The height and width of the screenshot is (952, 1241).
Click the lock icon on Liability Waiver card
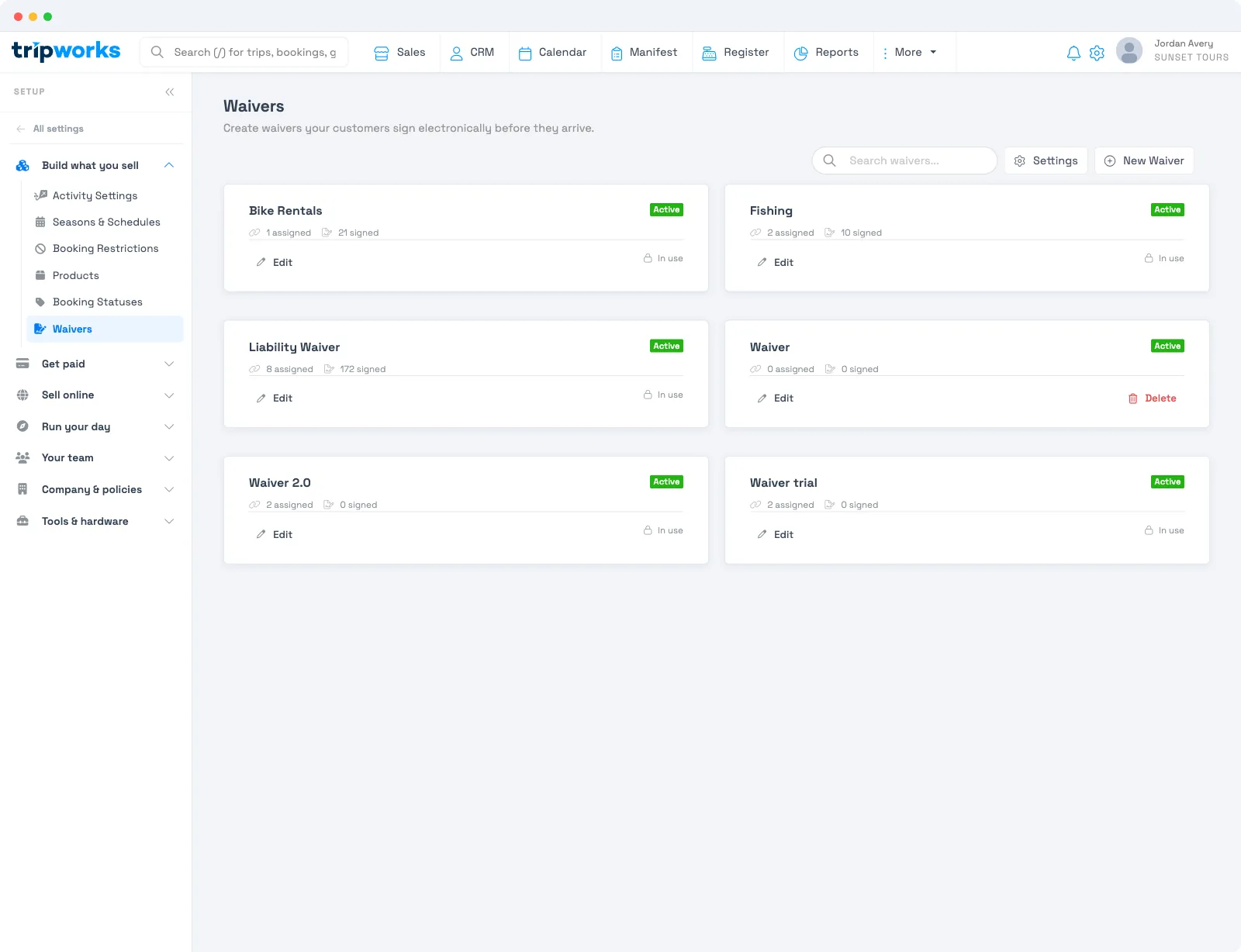click(x=648, y=395)
